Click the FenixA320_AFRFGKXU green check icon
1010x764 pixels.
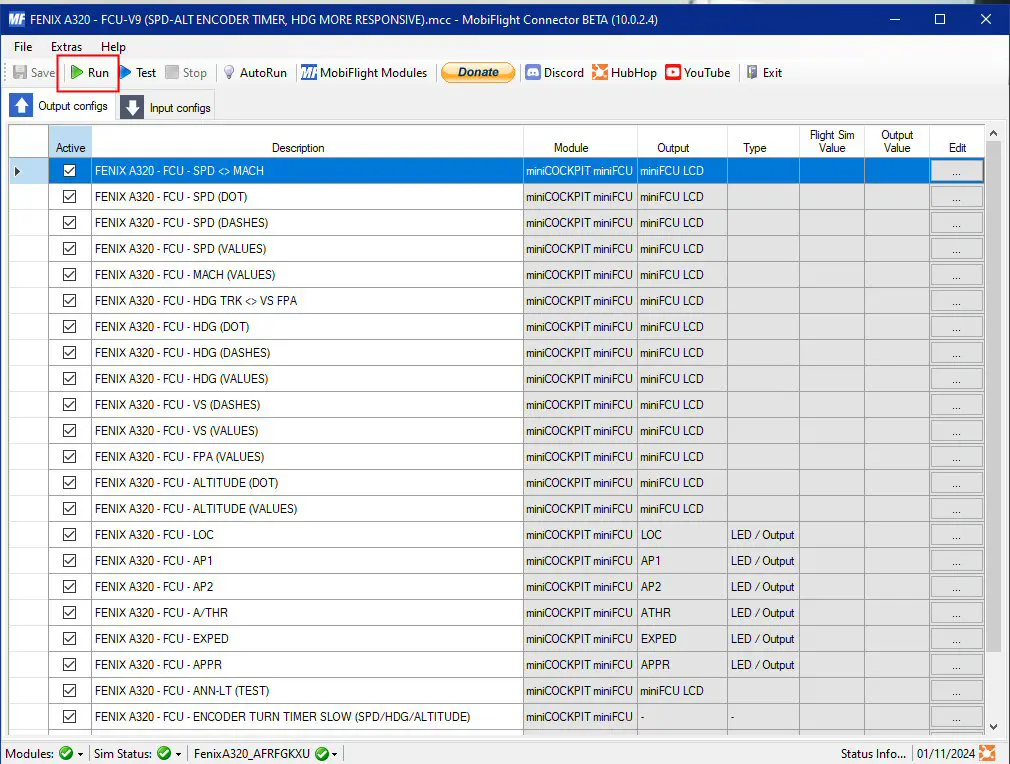pyautogui.click(x=322, y=753)
